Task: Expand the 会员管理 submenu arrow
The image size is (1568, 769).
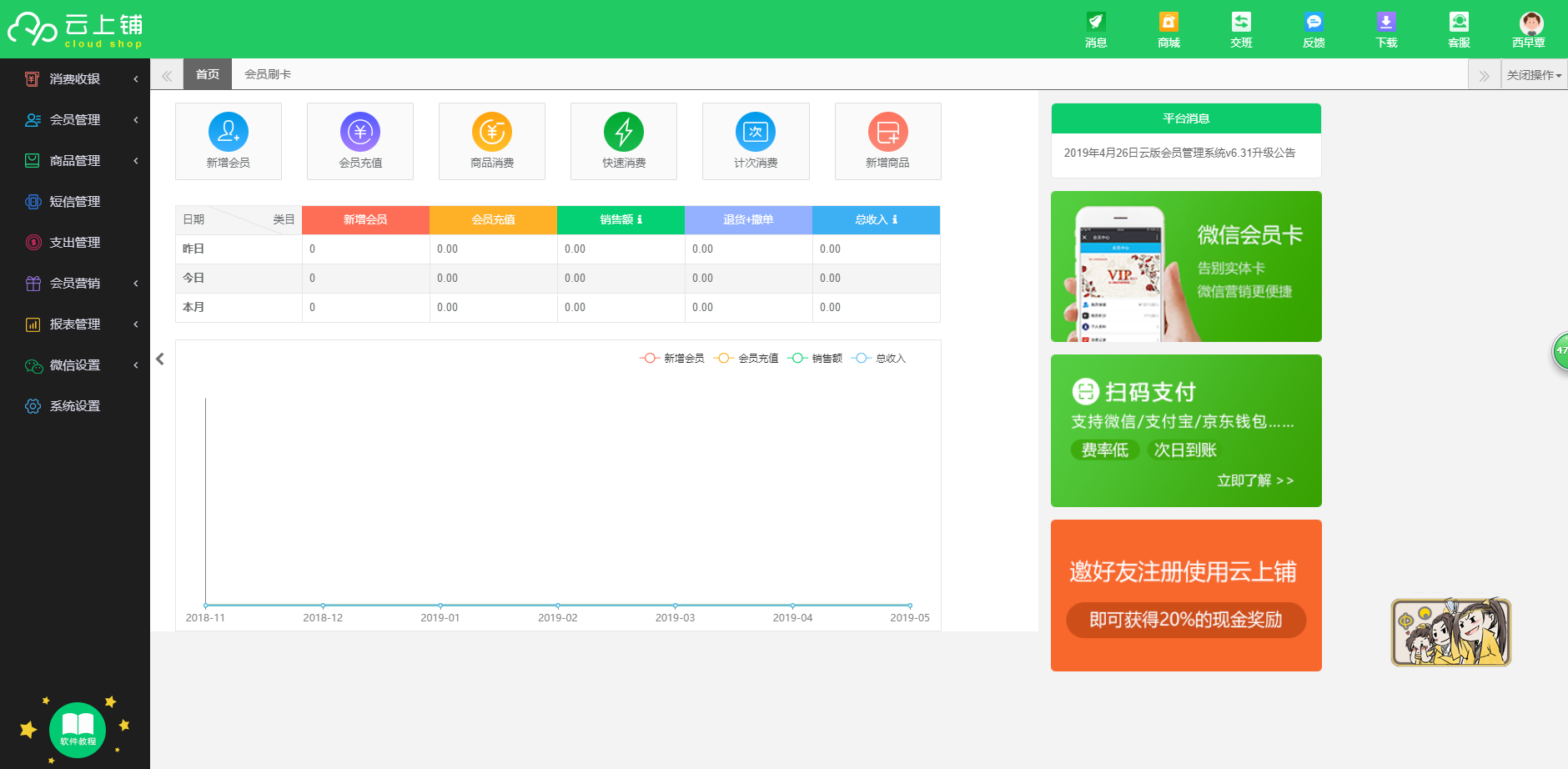Action: (136, 120)
